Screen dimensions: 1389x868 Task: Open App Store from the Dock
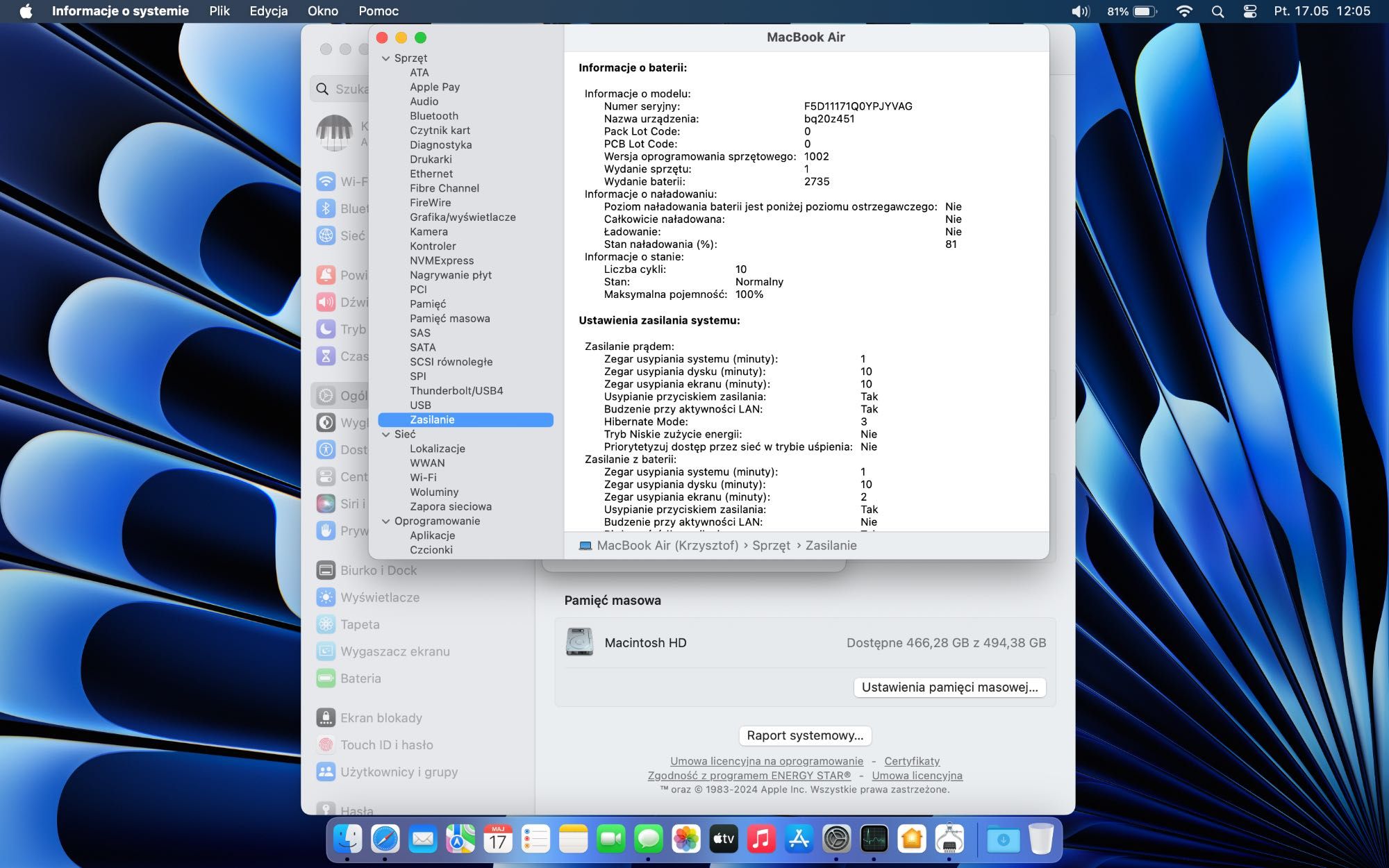(x=799, y=839)
